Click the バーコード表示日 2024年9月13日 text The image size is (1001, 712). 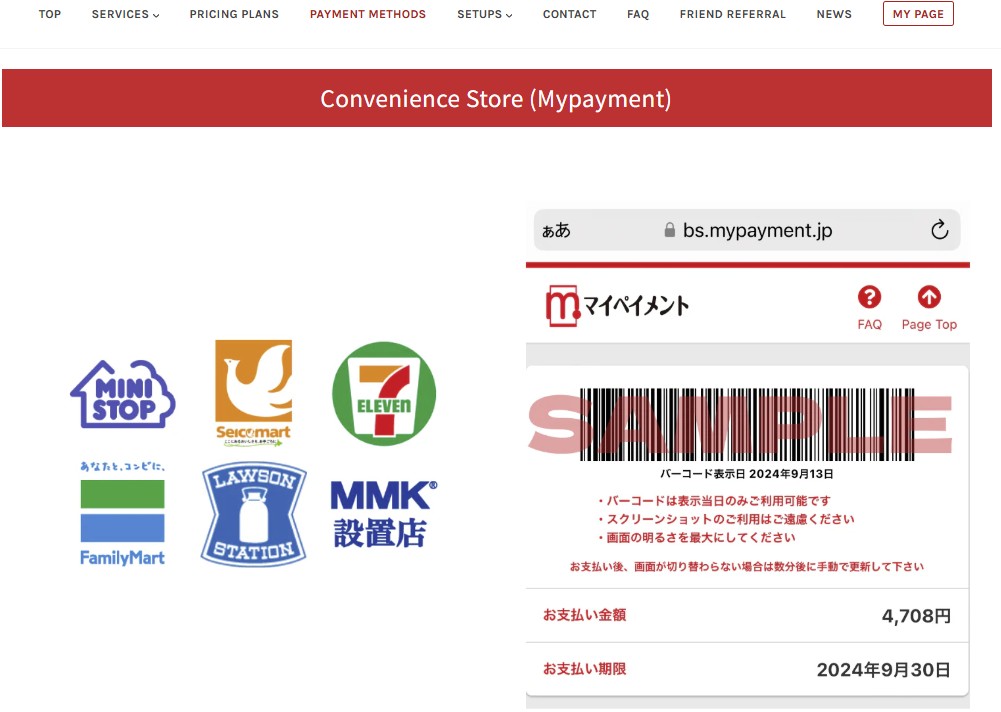coord(746,474)
